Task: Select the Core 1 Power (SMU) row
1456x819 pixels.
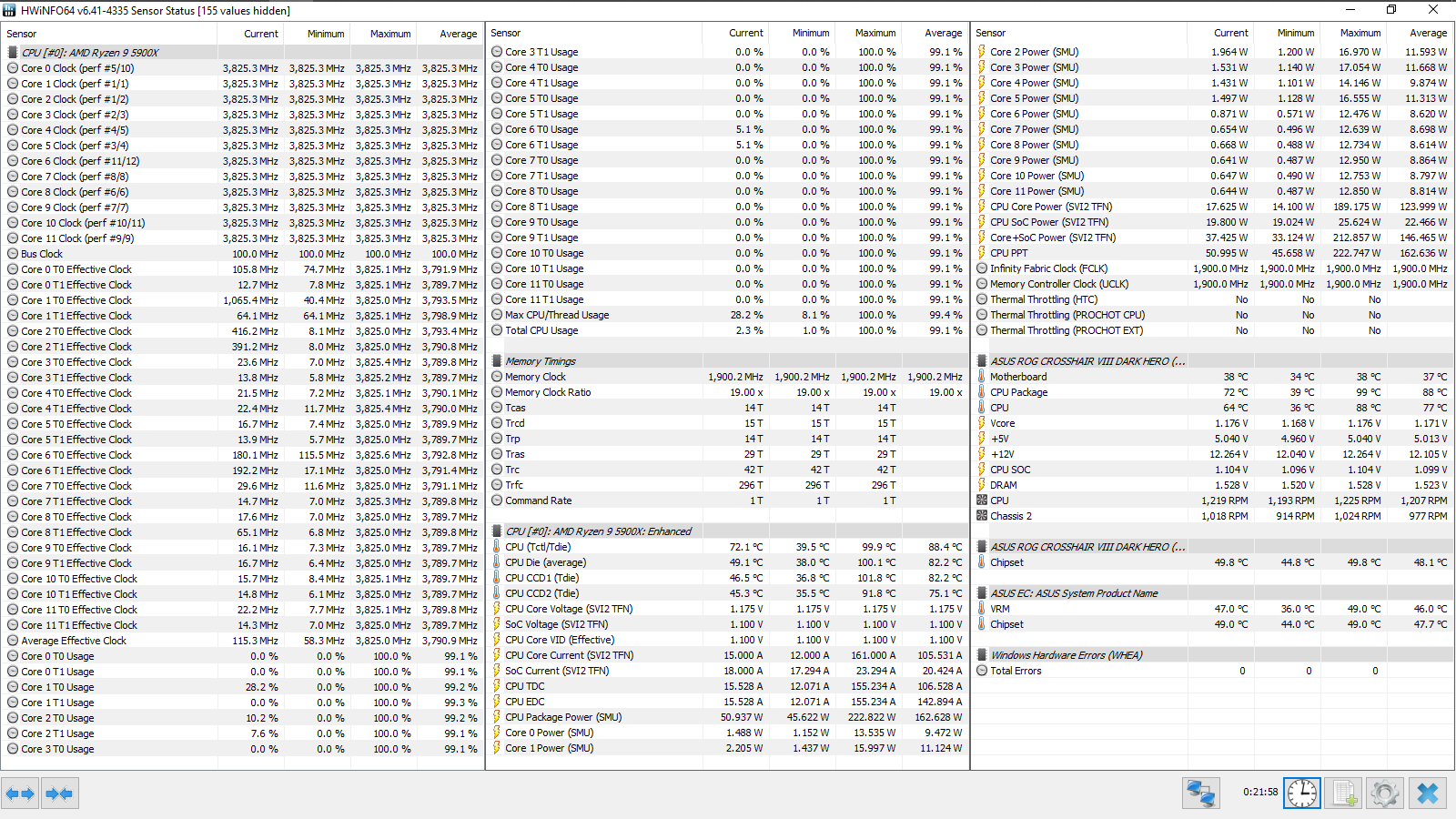Action: coord(727,748)
